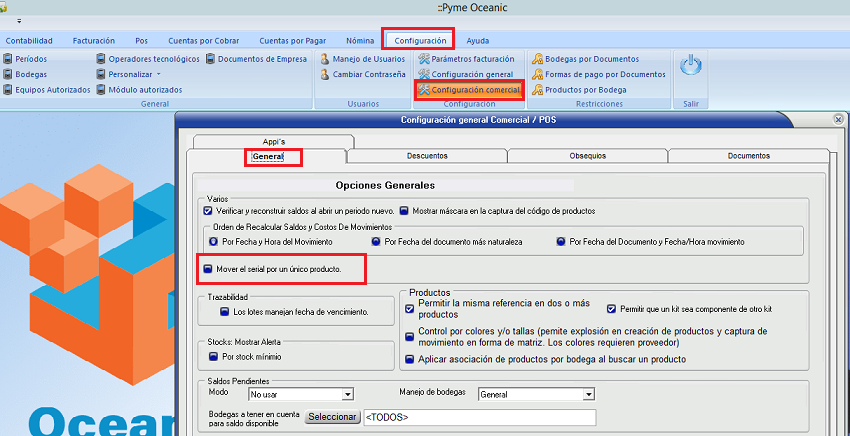Open the Facturación ribbon tab

point(96,40)
